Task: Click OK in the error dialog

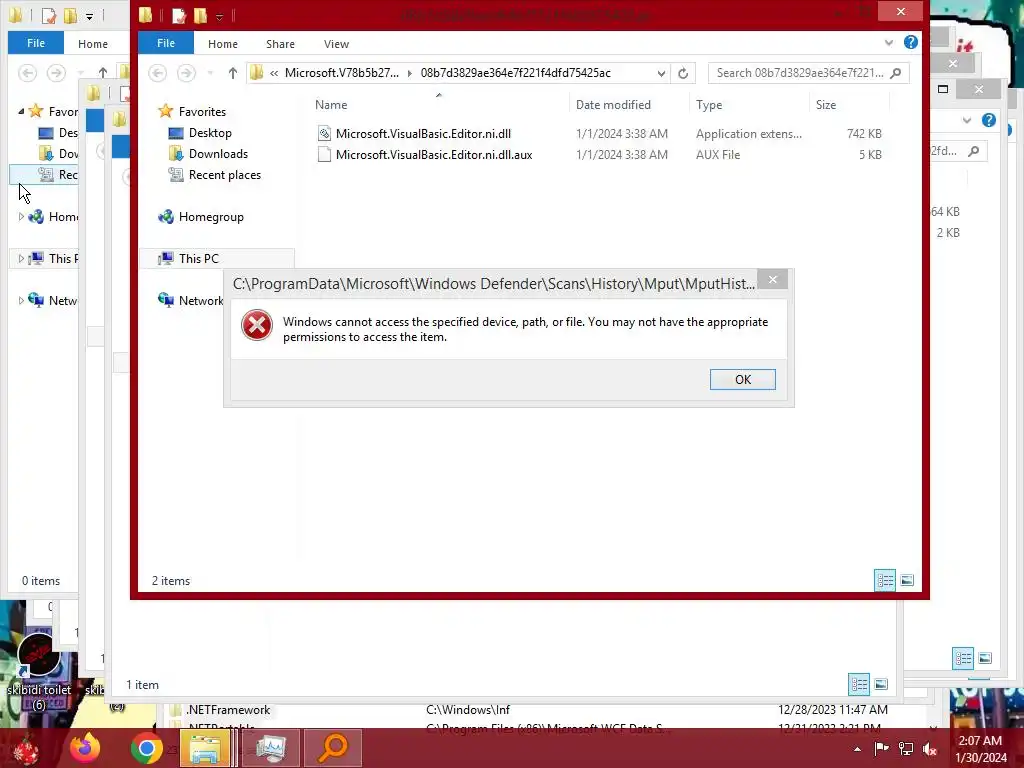Action: [743, 379]
